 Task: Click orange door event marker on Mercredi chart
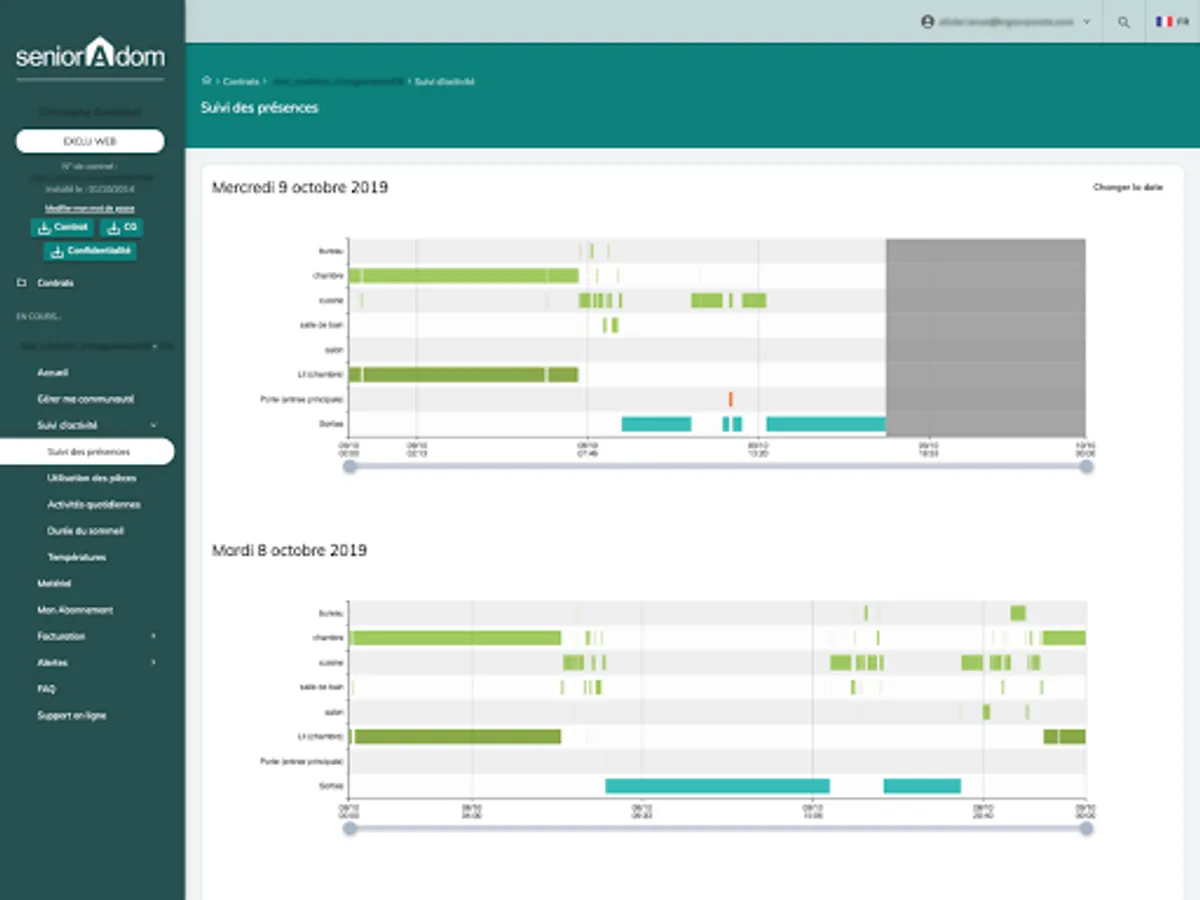click(x=730, y=399)
